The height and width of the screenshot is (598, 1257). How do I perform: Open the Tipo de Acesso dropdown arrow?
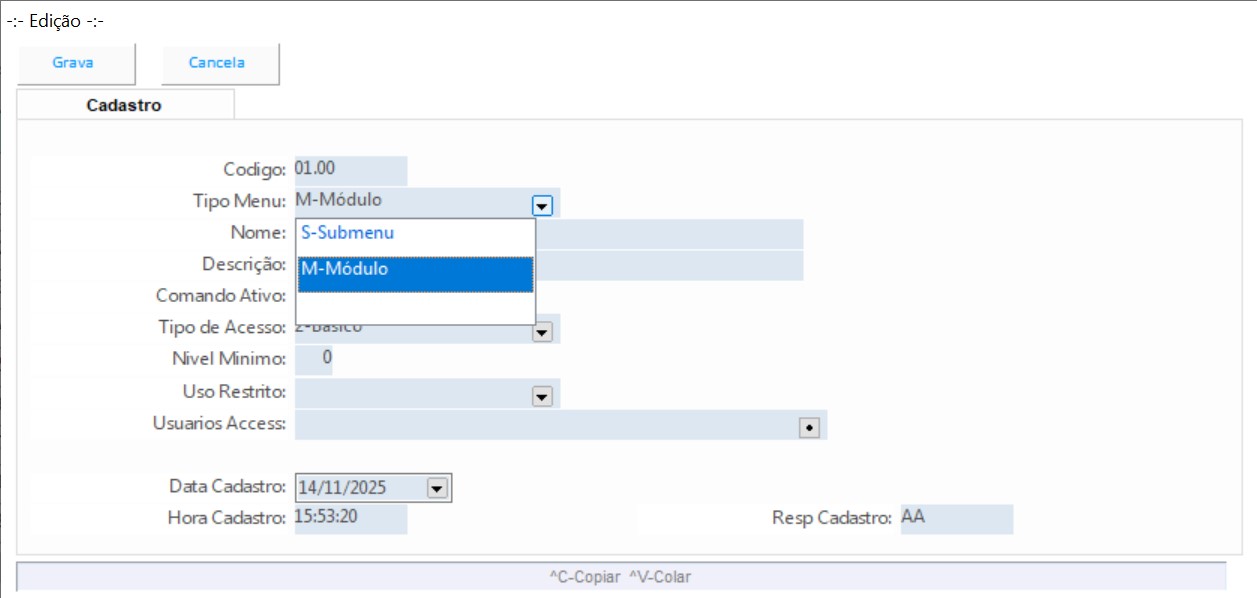point(542,332)
